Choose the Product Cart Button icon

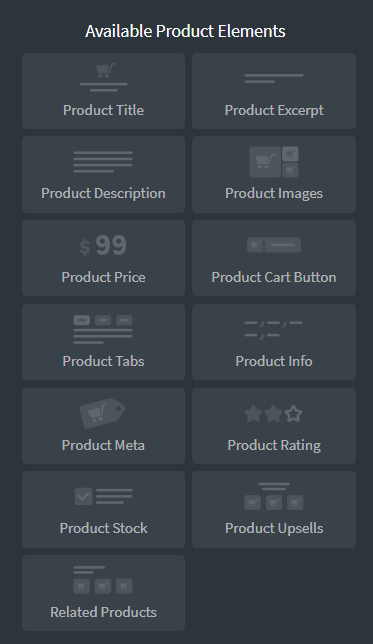pos(274,245)
